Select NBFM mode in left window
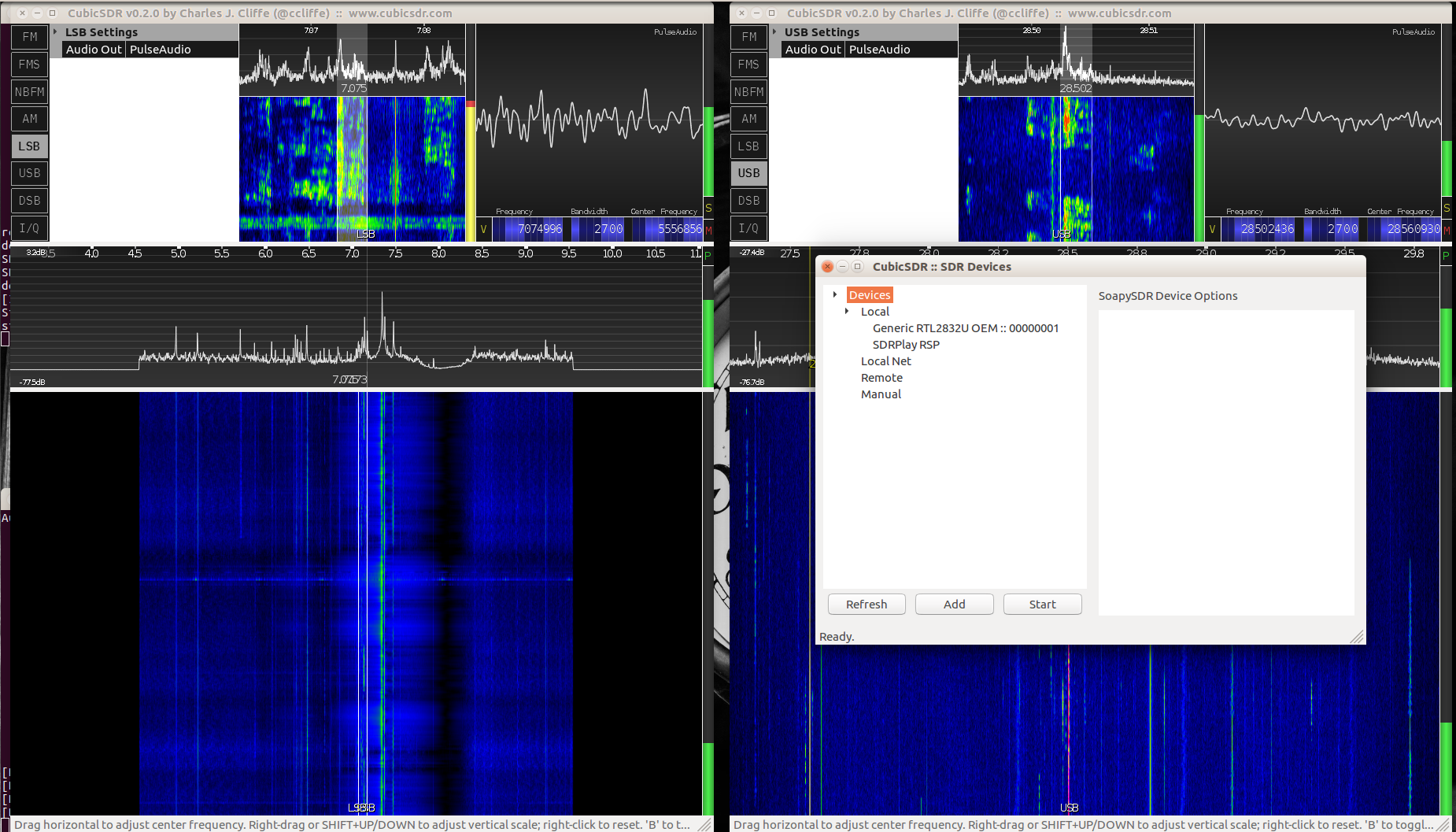The width and height of the screenshot is (1456, 832). pos(30,92)
